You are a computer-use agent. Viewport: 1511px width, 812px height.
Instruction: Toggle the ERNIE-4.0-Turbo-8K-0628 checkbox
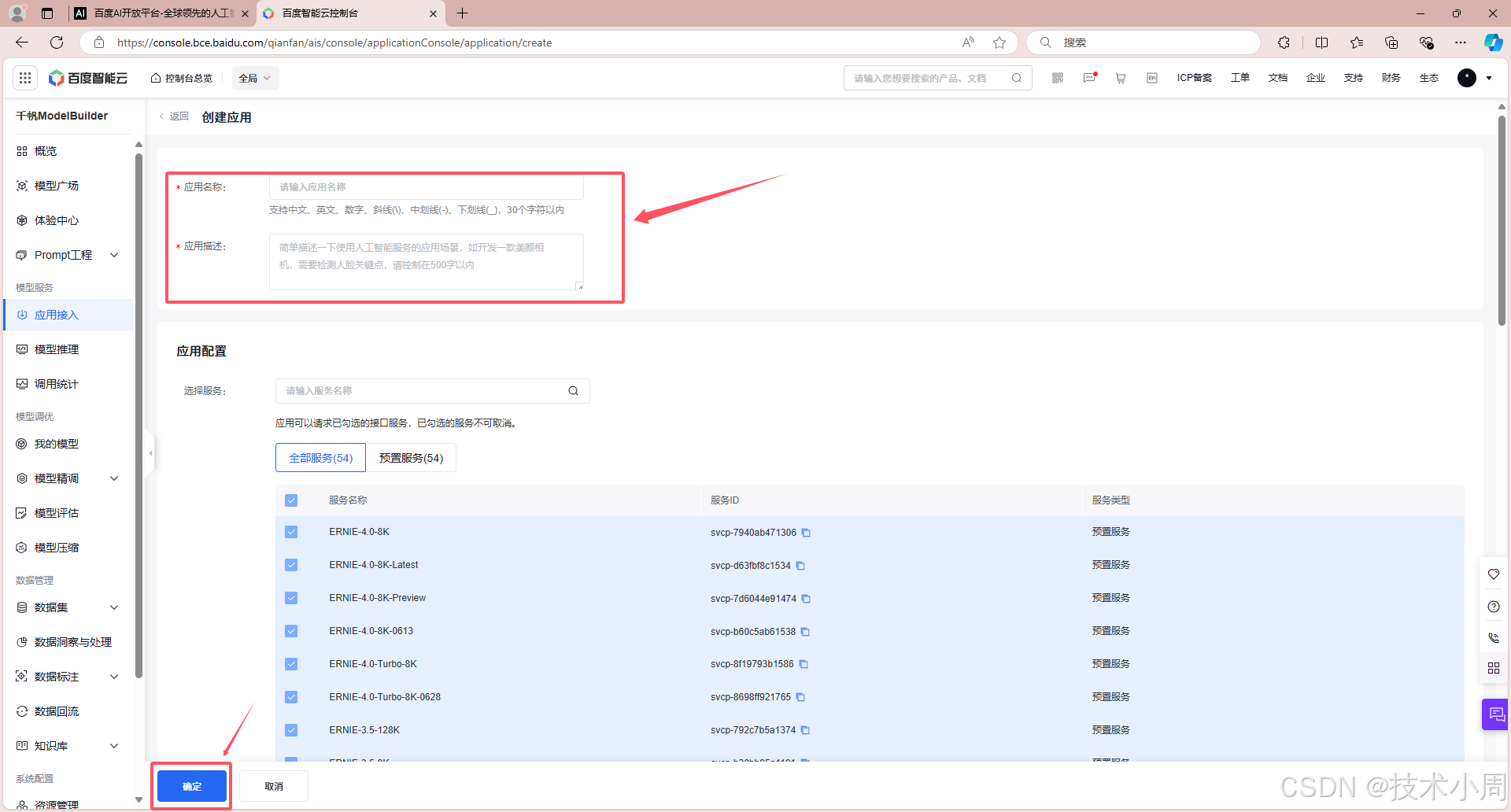(x=291, y=697)
